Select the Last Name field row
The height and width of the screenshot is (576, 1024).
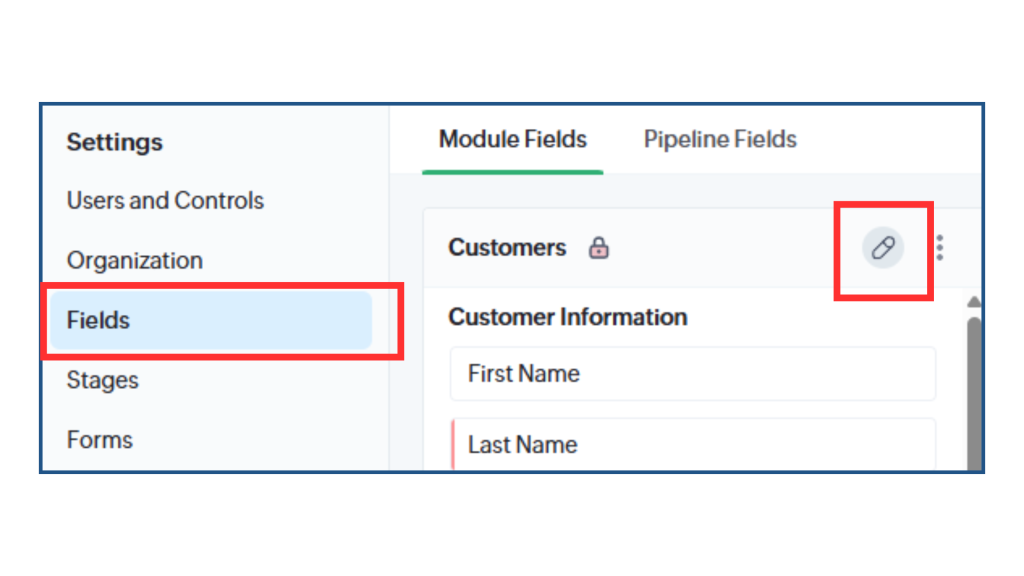click(x=693, y=445)
